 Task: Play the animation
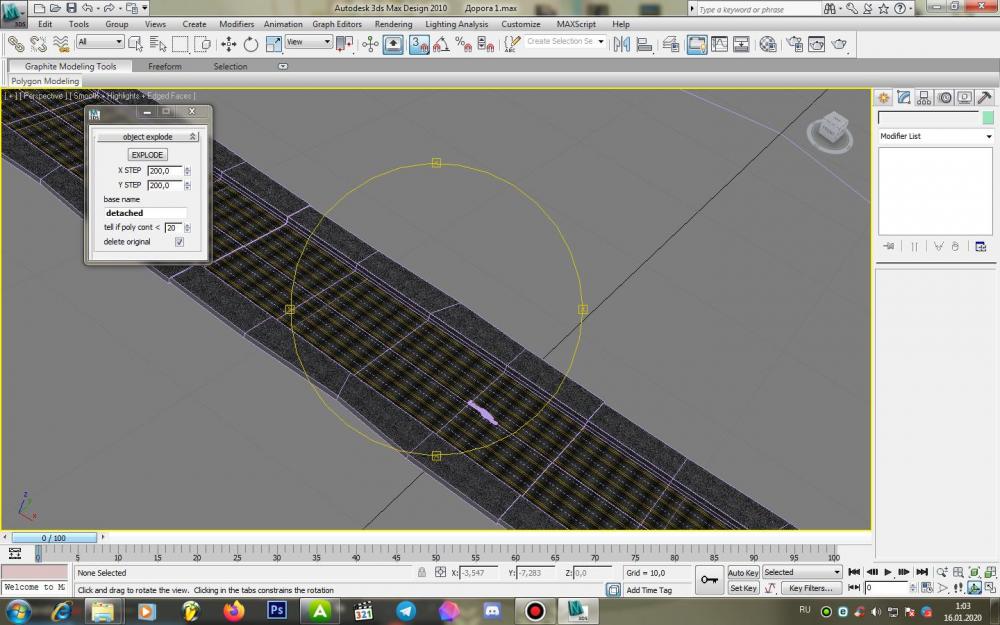(888, 572)
